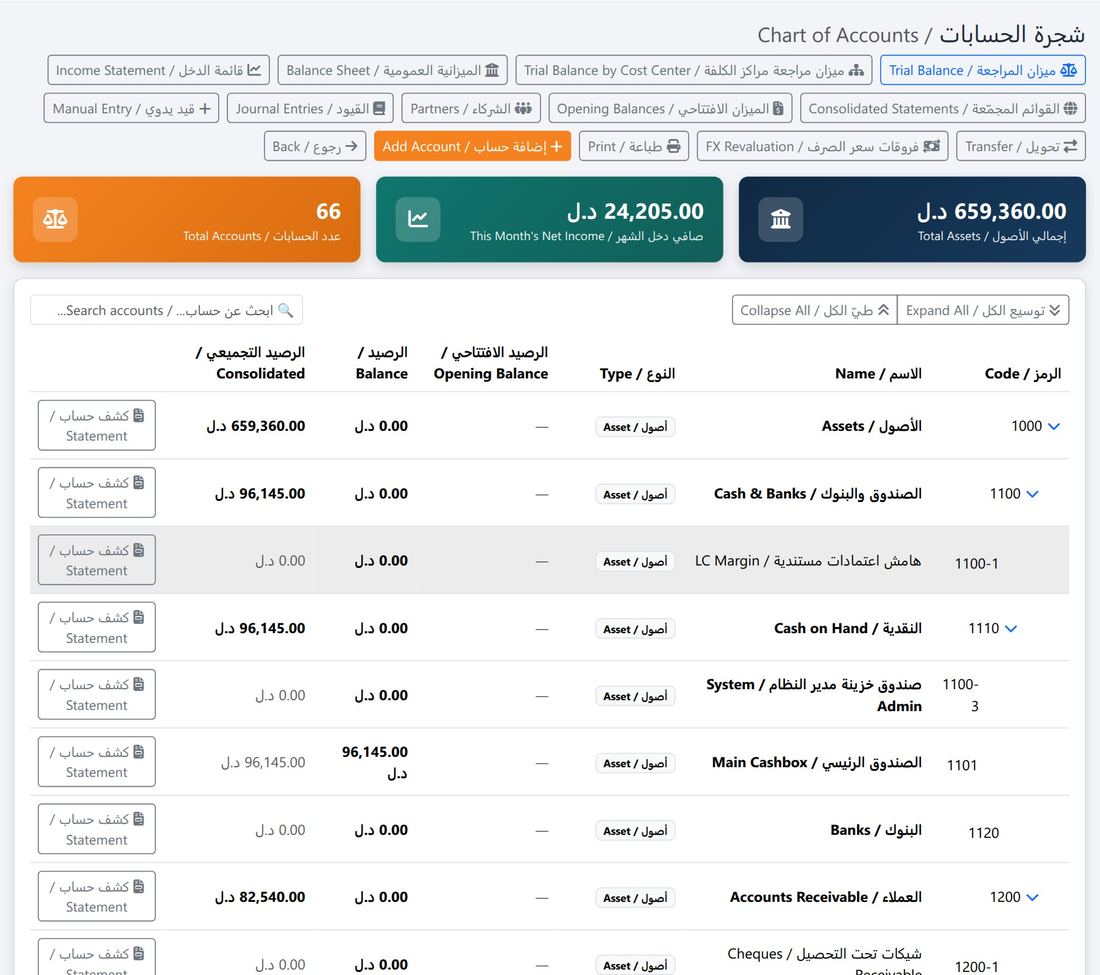1100x975 pixels.
Task: Click the double-chevron icon on Collapse All
Action: coord(884,310)
